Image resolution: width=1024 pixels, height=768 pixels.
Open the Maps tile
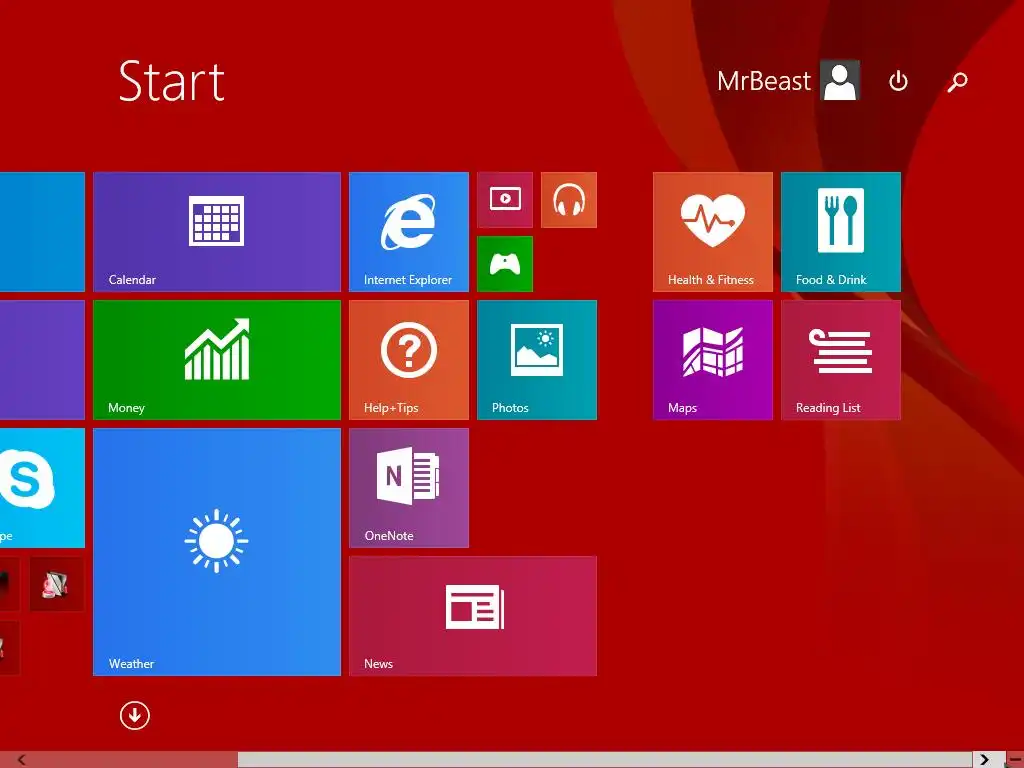(x=712, y=360)
